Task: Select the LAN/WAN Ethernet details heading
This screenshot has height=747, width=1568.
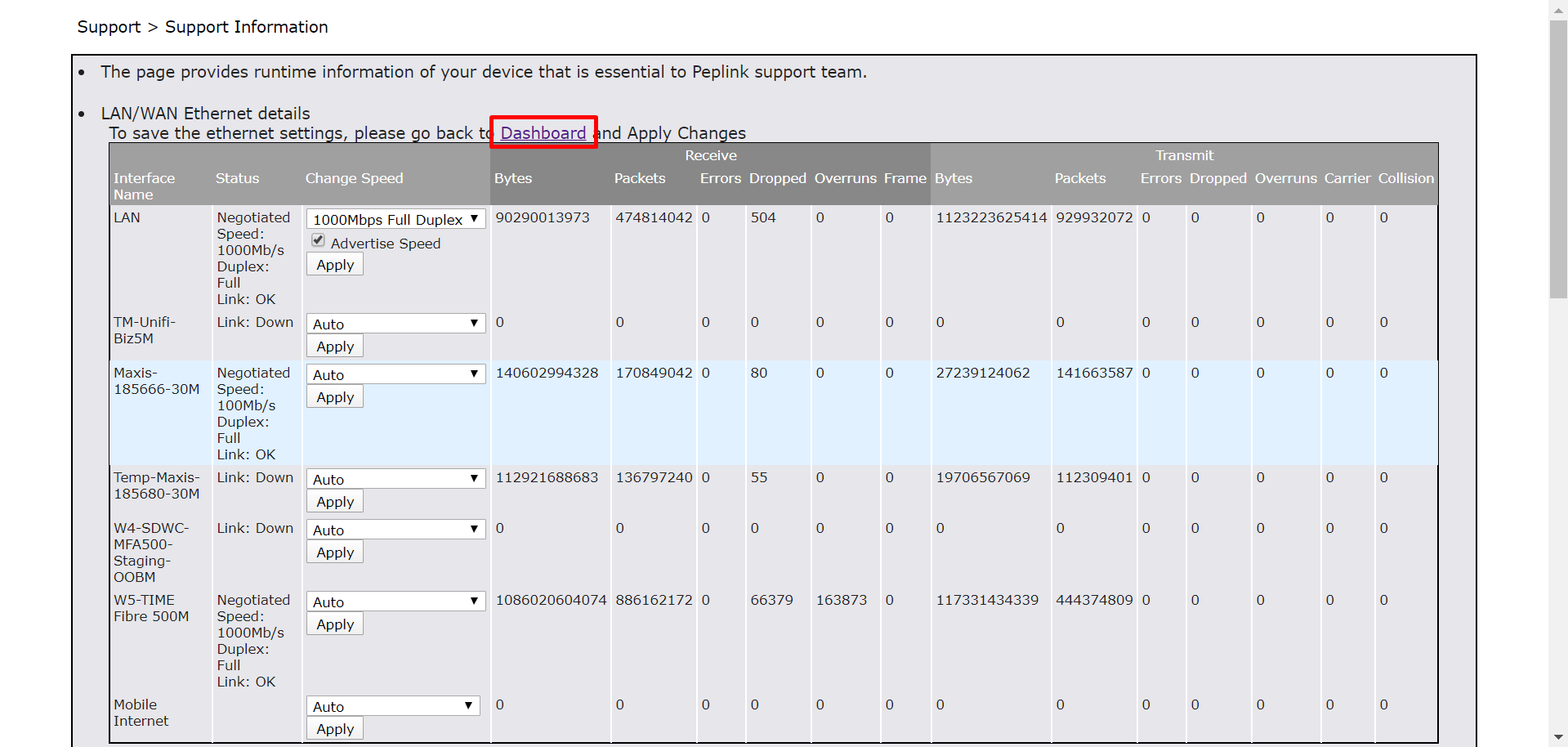Action: 205,114
